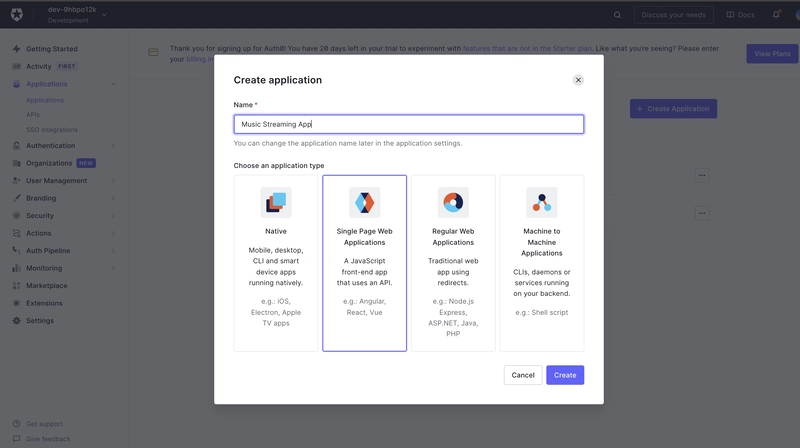Click the Native application type icon

276,202
